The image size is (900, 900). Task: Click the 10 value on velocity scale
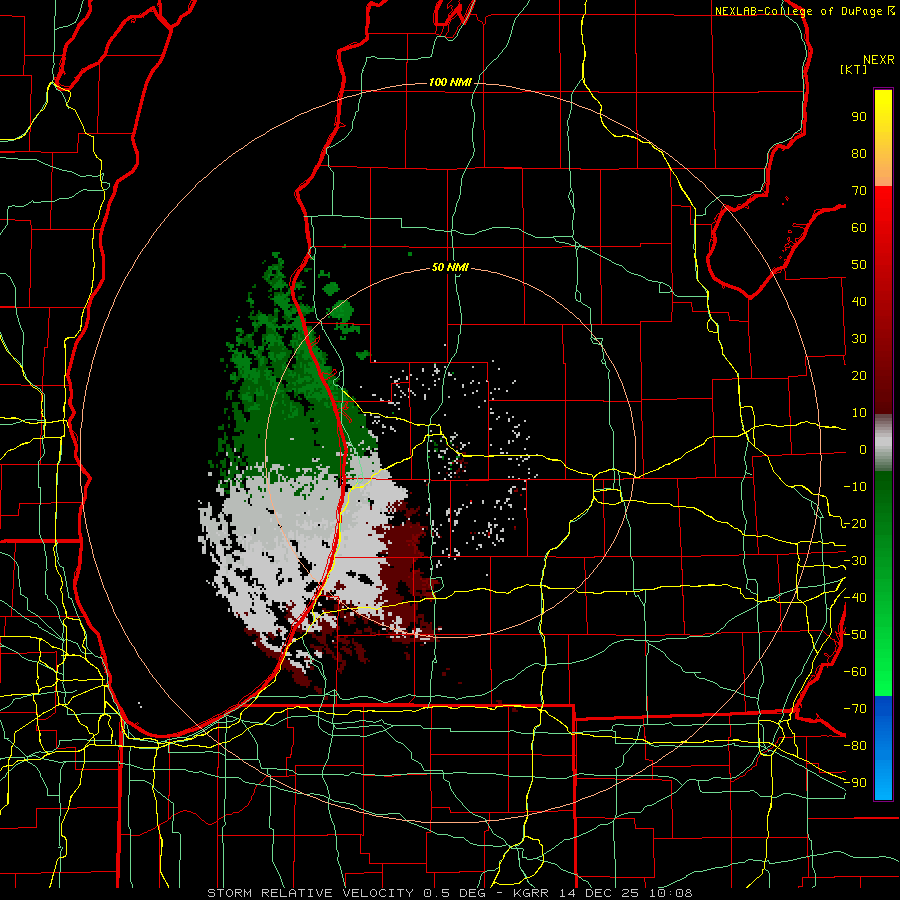coord(859,413)
